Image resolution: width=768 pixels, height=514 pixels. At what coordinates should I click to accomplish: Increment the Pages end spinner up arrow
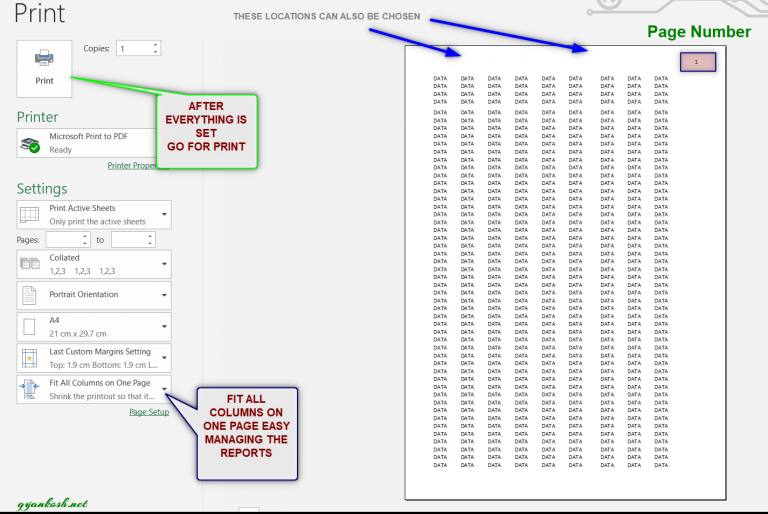pyautogui.click(x=150, y=236)
